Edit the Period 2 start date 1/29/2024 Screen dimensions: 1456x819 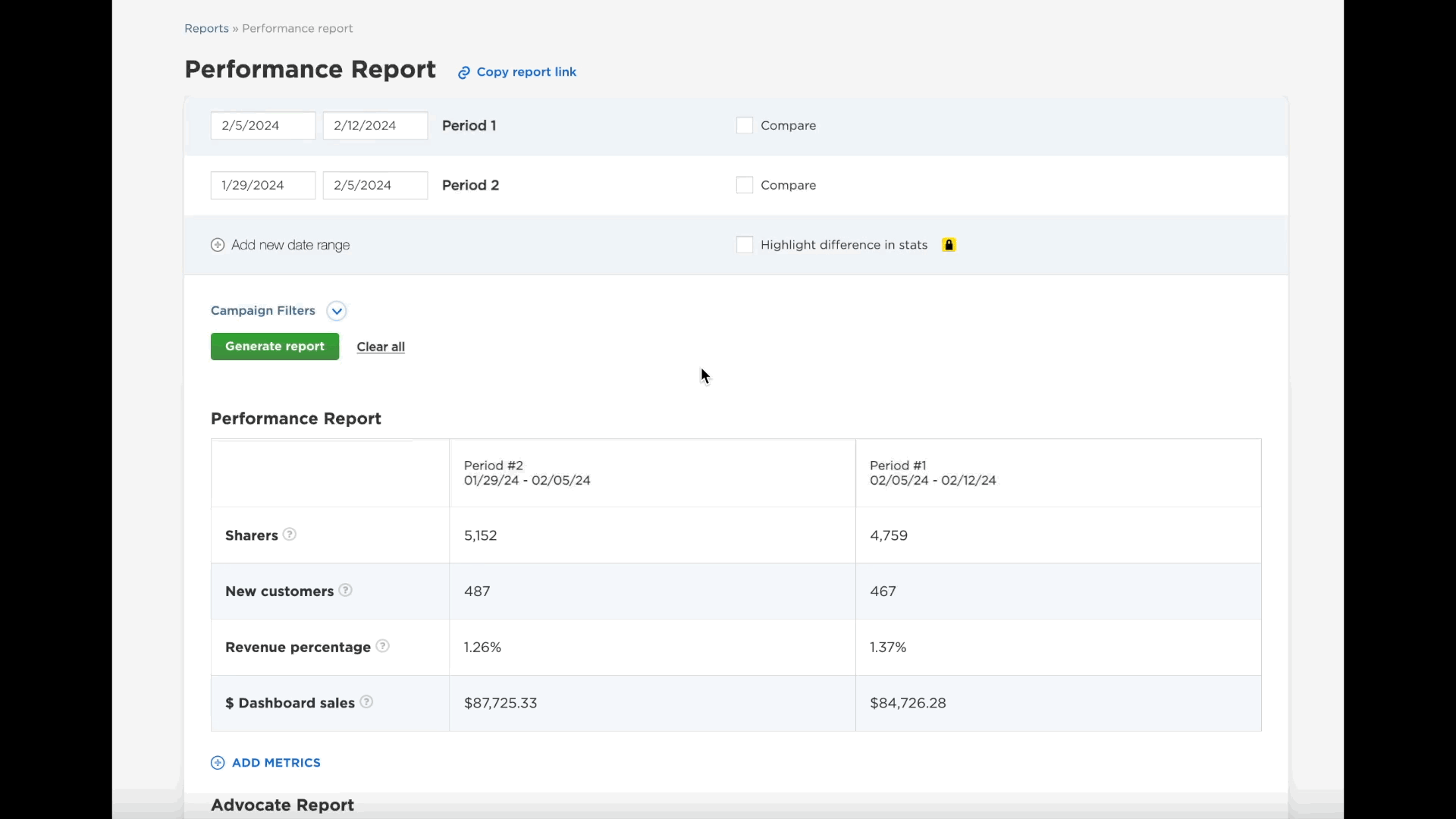pyautogui.click(x=263, y=185)
